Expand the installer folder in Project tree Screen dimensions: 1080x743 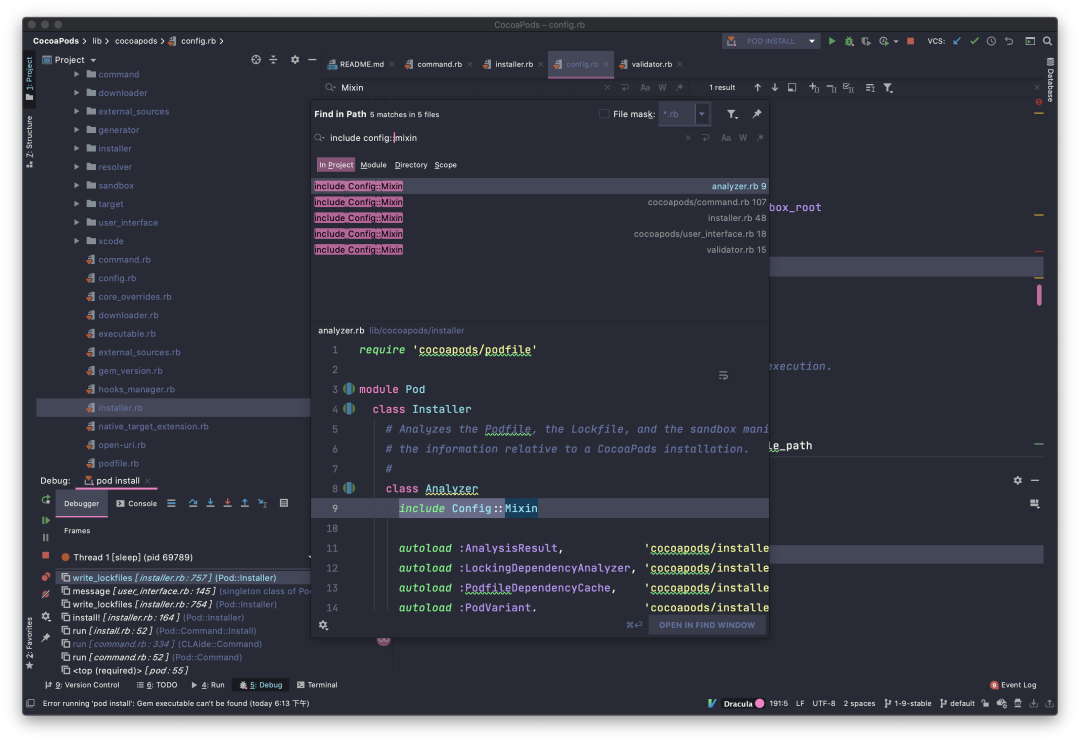tap(77, 149)
